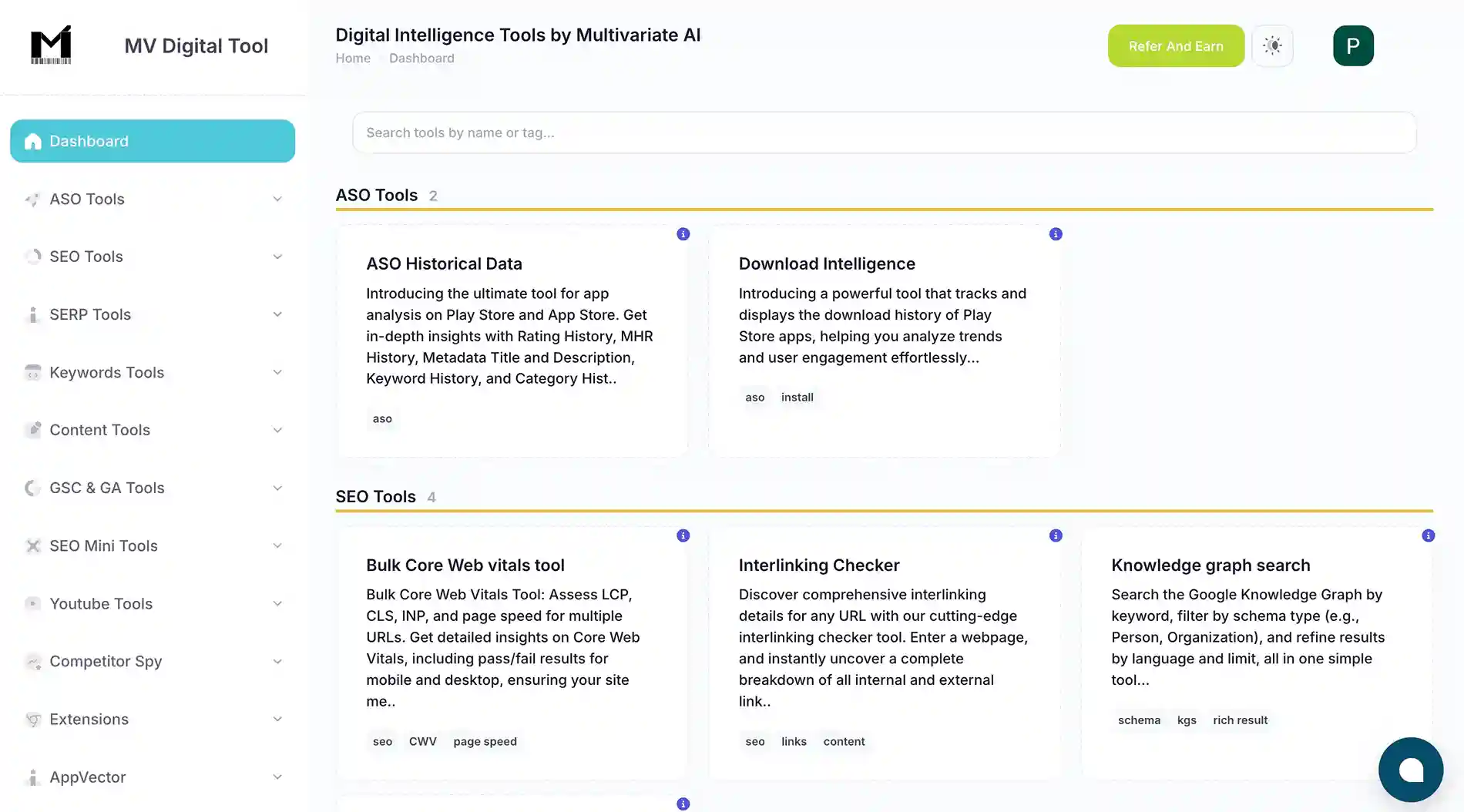Expand the Youtube Tools menu chevron
The width and height of the screenshot is (1464, 812).
point(277,604)
